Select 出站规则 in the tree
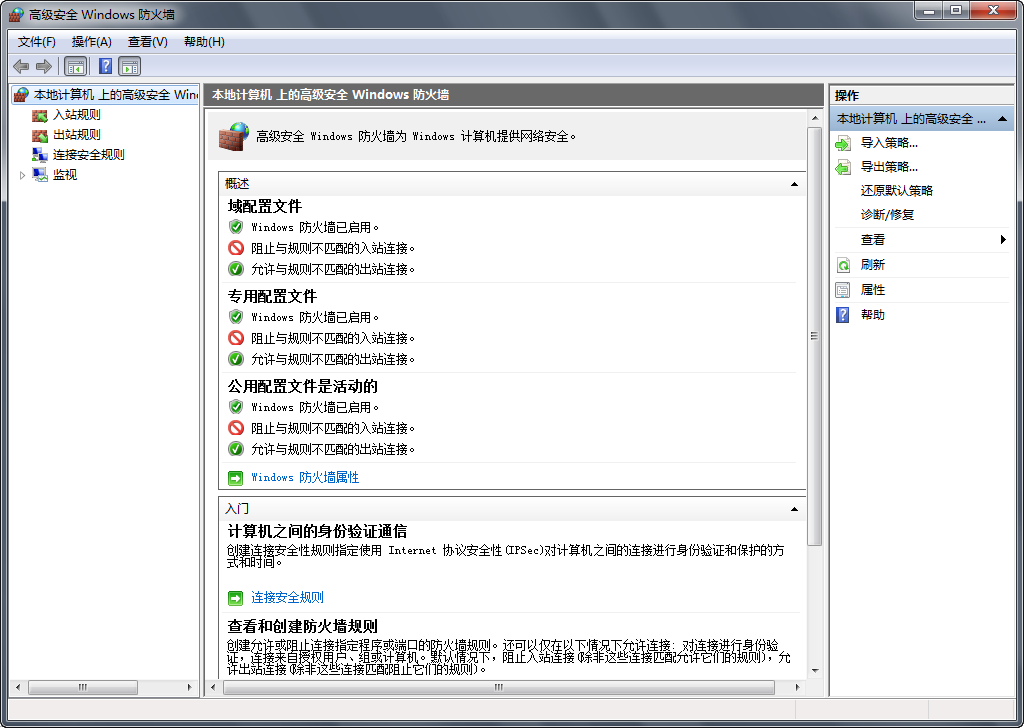Image resolution: width=1024 pixels, height=728 pixels. [x=76, y=135]
